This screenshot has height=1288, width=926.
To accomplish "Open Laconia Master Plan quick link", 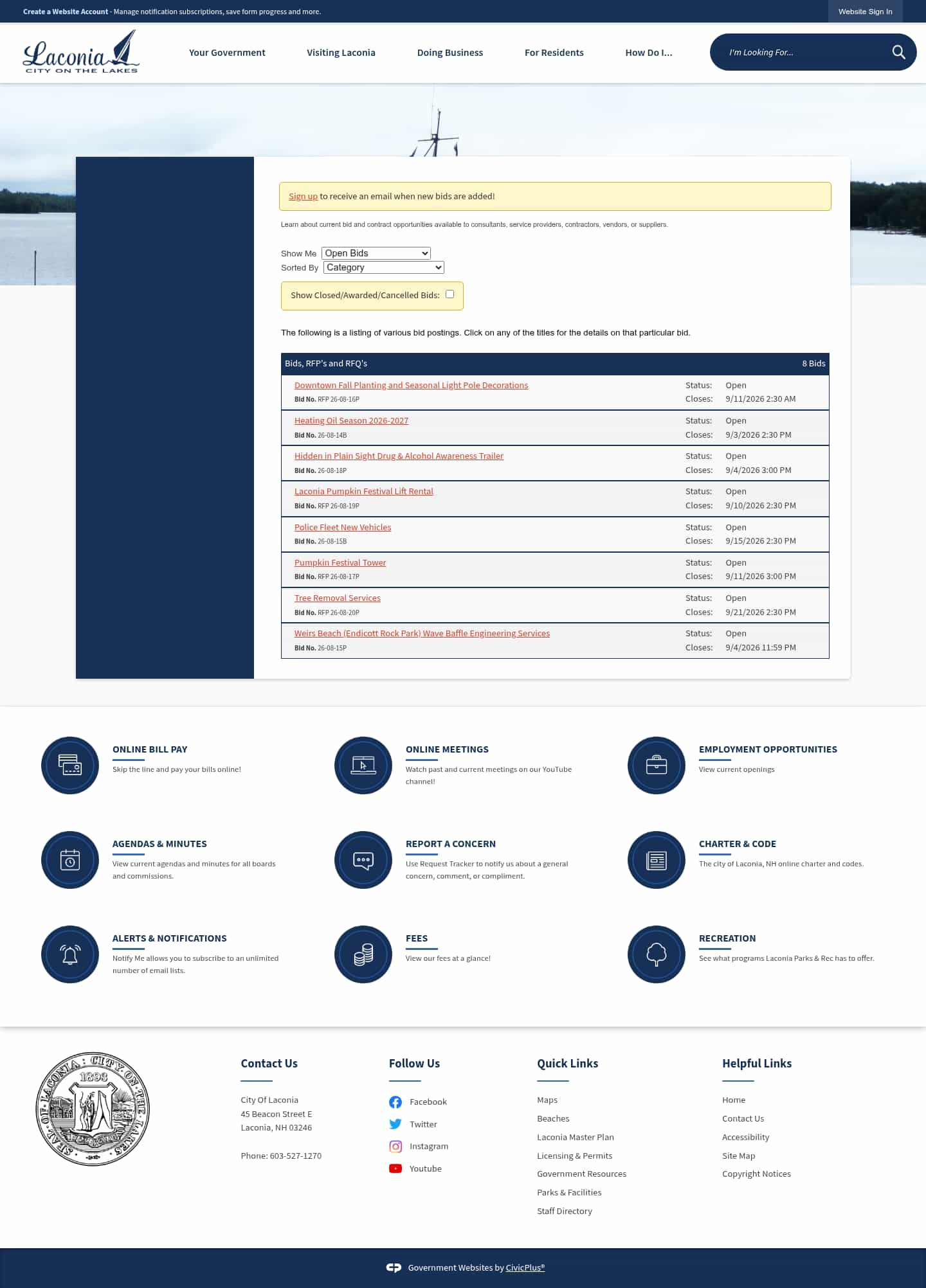I will 576,1138.
